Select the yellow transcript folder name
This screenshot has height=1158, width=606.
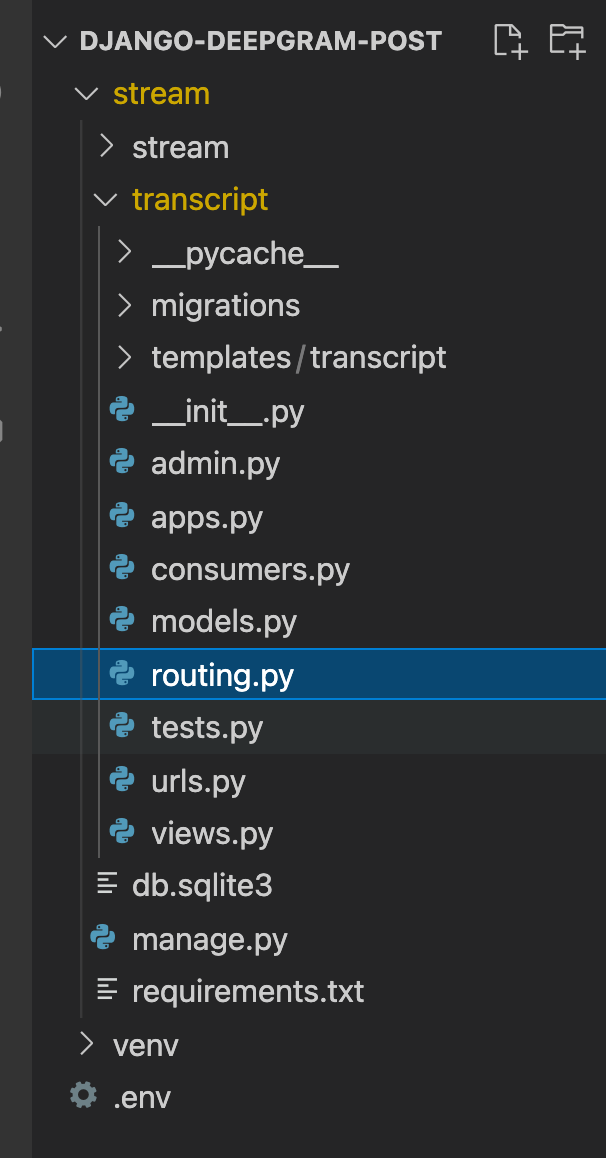[x=200, y=200]
